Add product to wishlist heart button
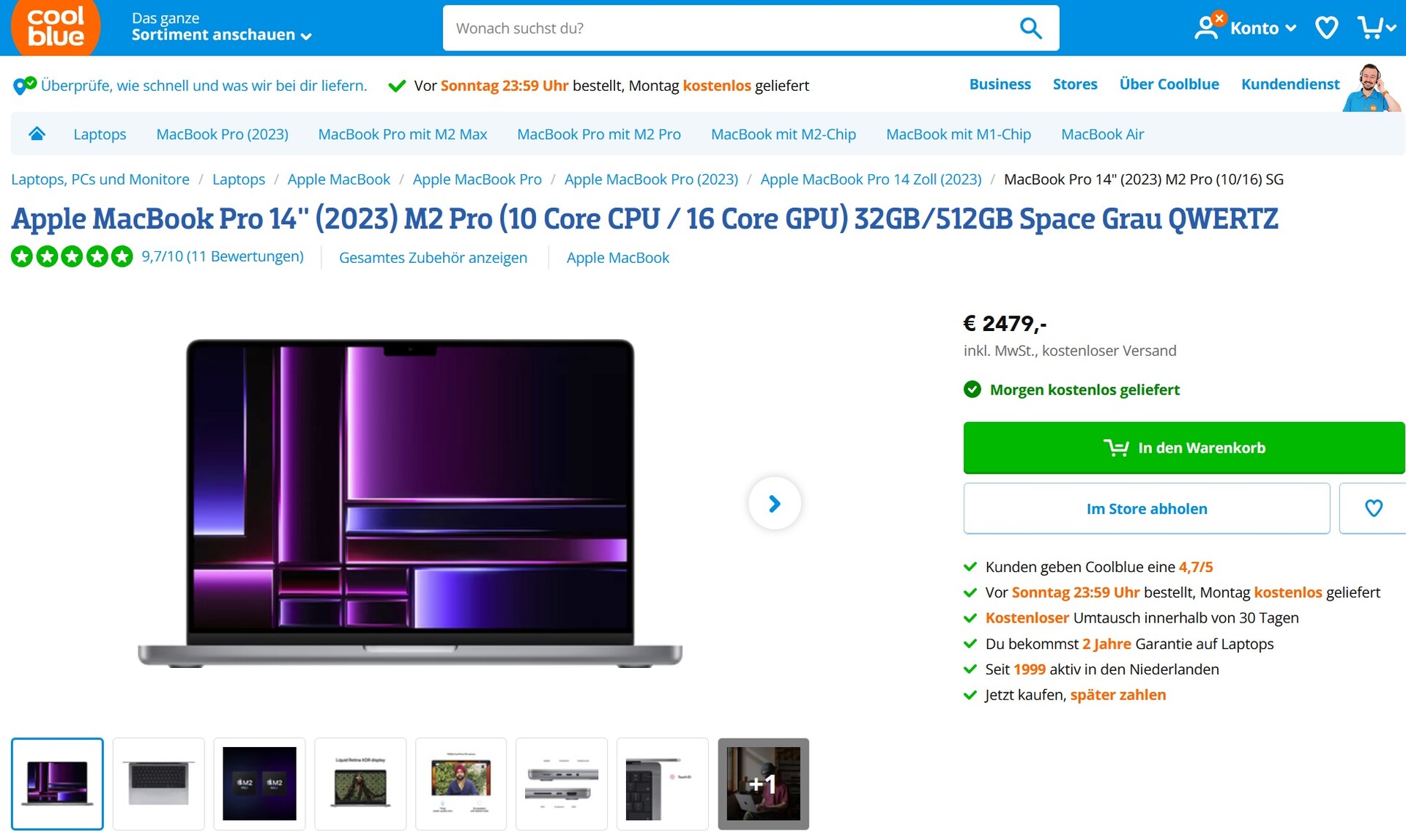Viewport: 1406px width, 840px height. coord(1373,508)
